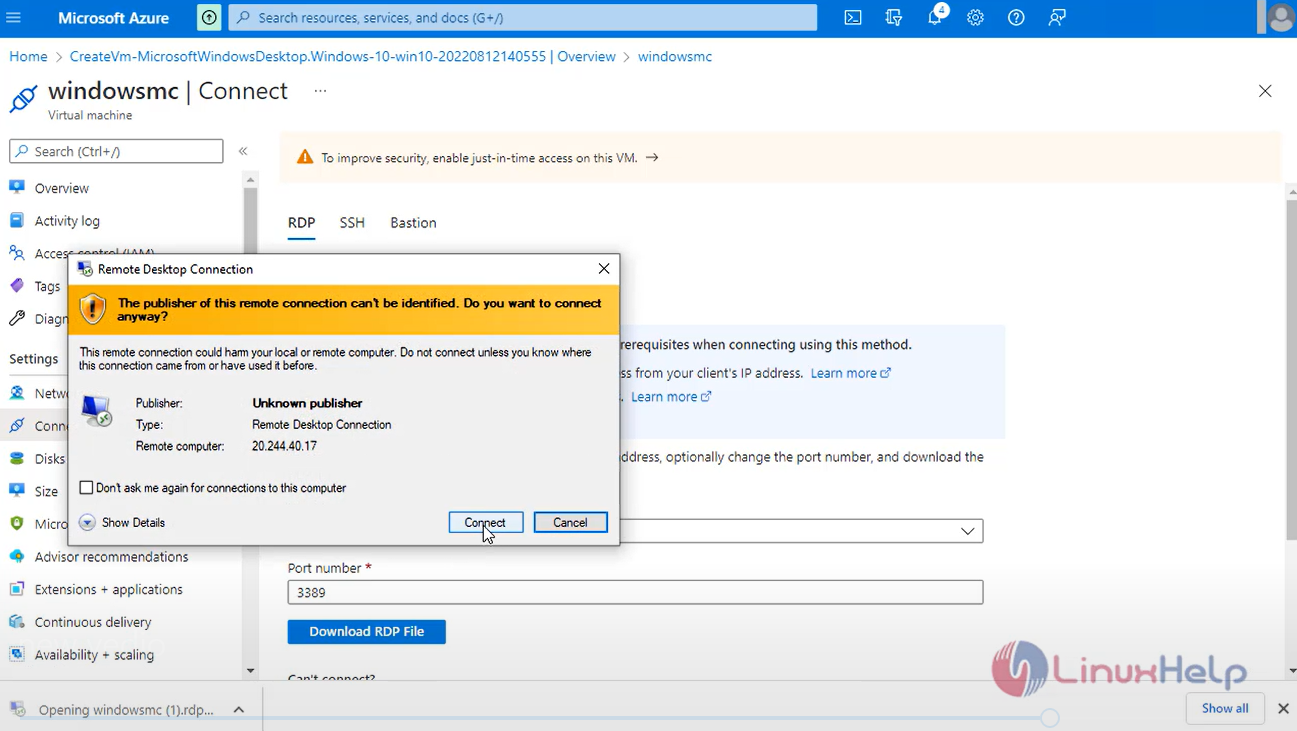Click remote computer address 20.244.40.17
Image resolution: width=1297 pixels, height=731 pixels.
coord(284,446)
